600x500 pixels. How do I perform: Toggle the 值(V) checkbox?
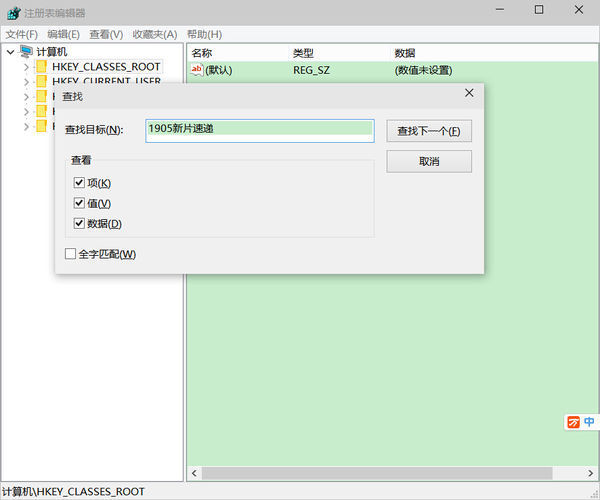coord(79,203)
